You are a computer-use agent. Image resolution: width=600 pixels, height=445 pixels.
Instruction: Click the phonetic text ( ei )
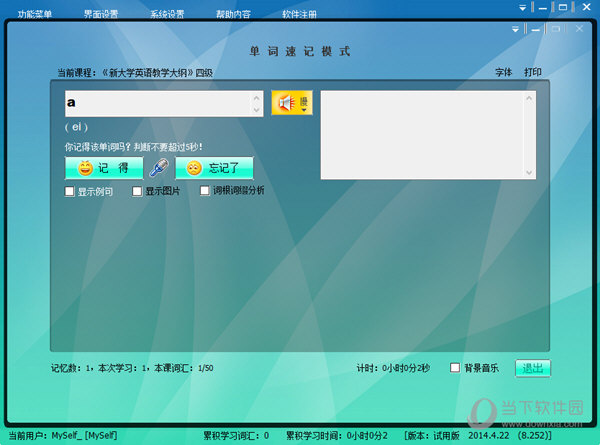tap(77, 127)
